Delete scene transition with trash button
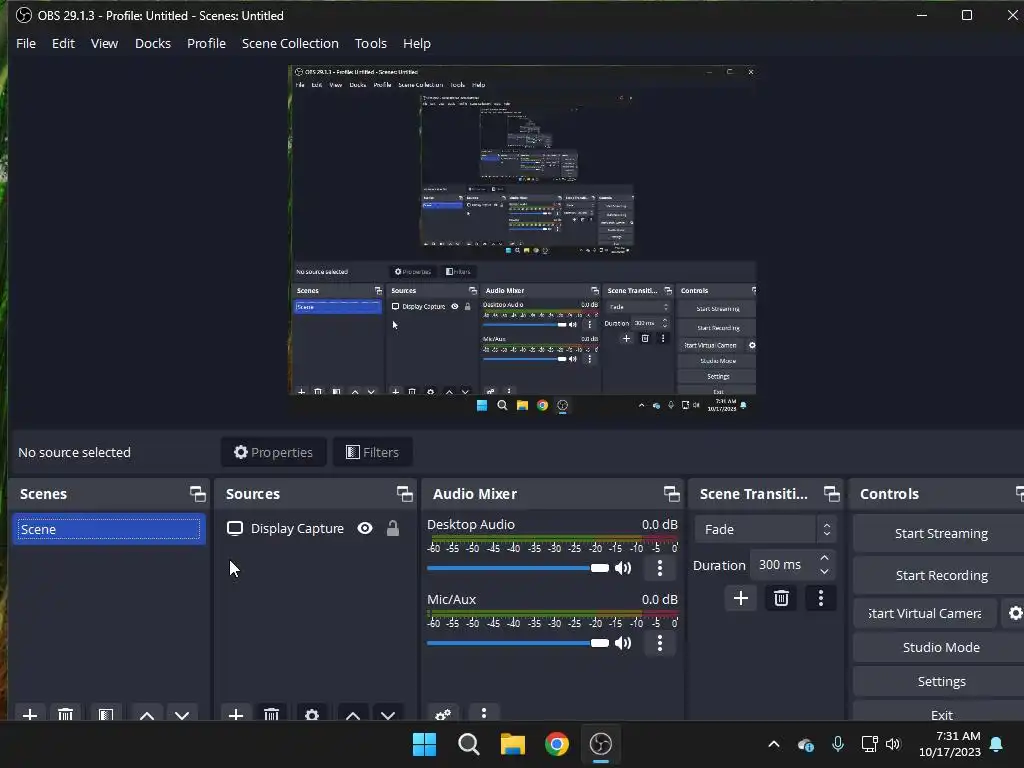 point(781,598)
